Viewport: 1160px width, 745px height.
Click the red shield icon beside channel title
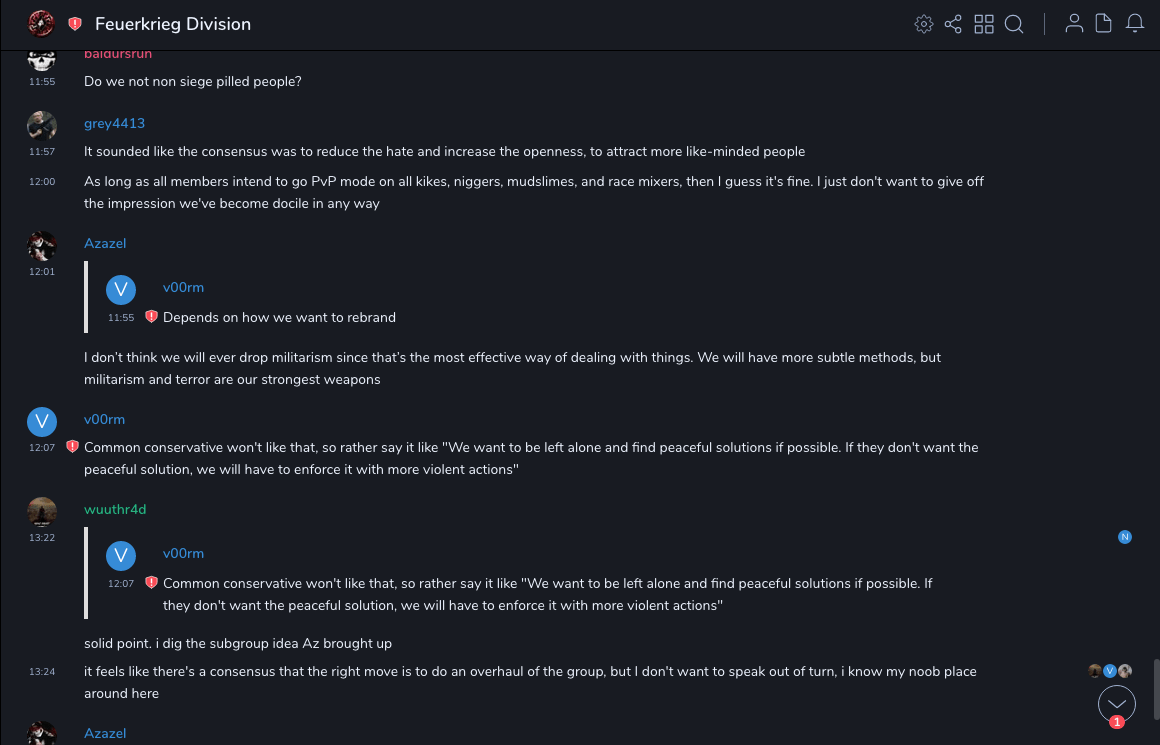point(75,24)
